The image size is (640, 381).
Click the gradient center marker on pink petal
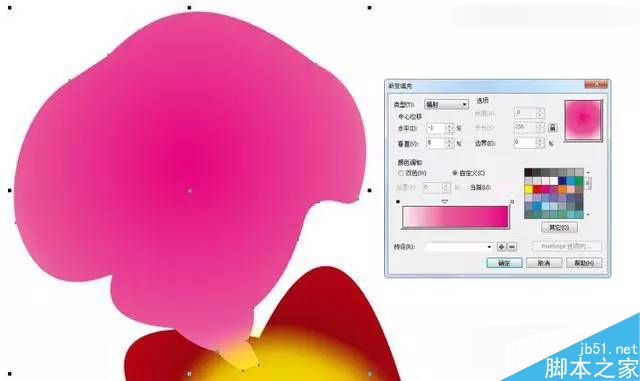[x=189, y=191]
